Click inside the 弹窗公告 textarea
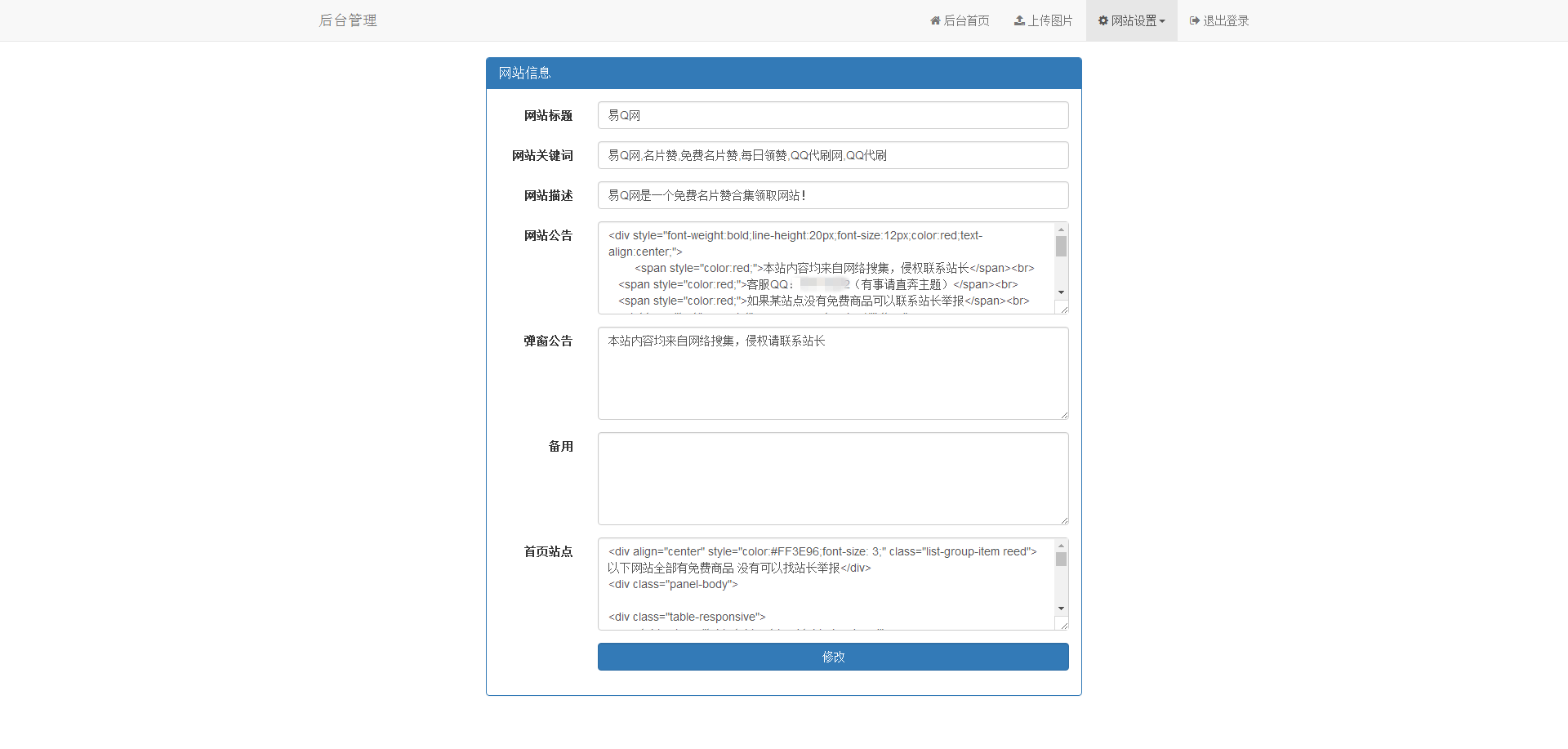The image size is (1568, 749). pos(832,373)
